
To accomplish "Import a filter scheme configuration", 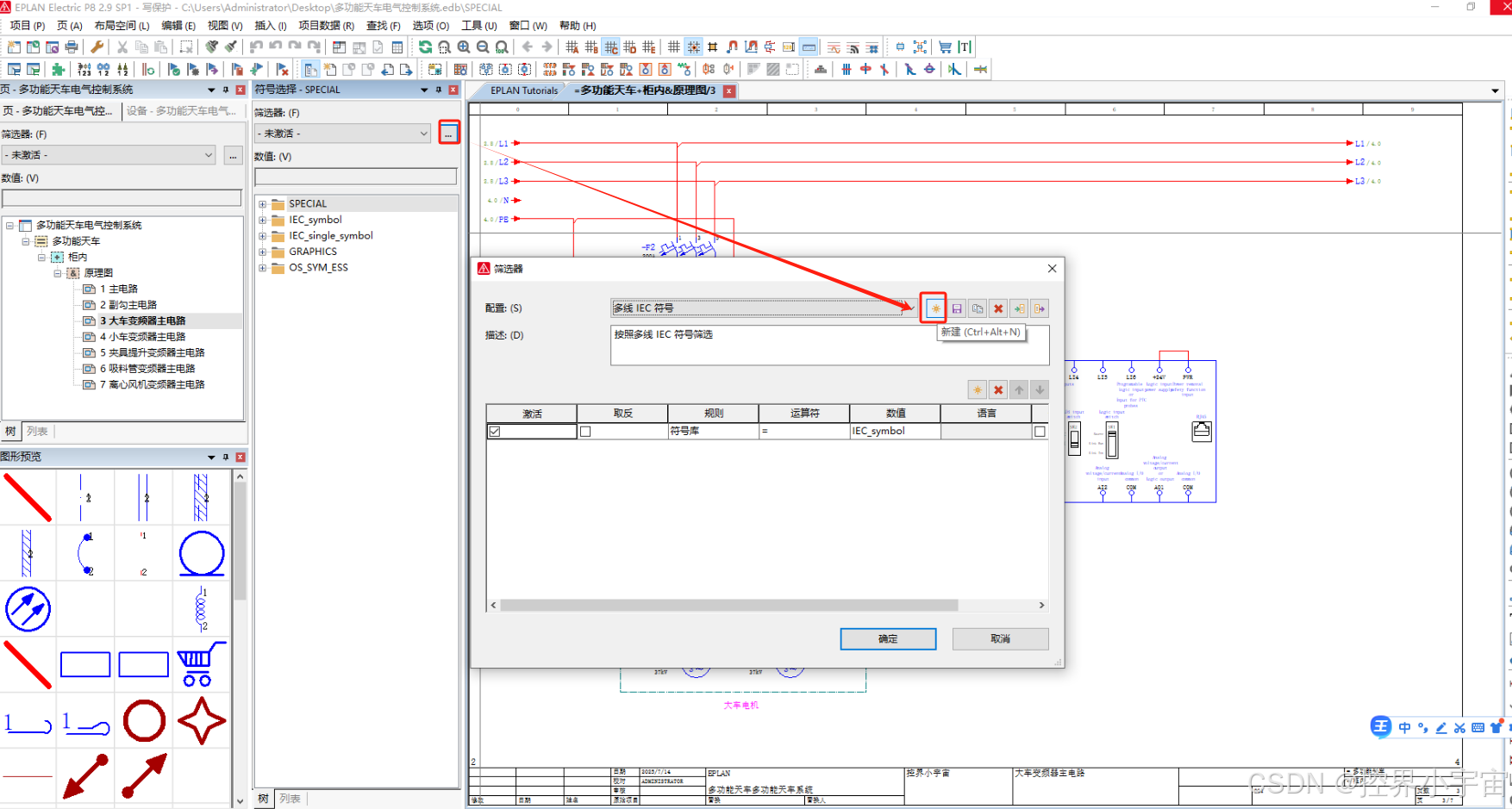I will click(1019, 308).
